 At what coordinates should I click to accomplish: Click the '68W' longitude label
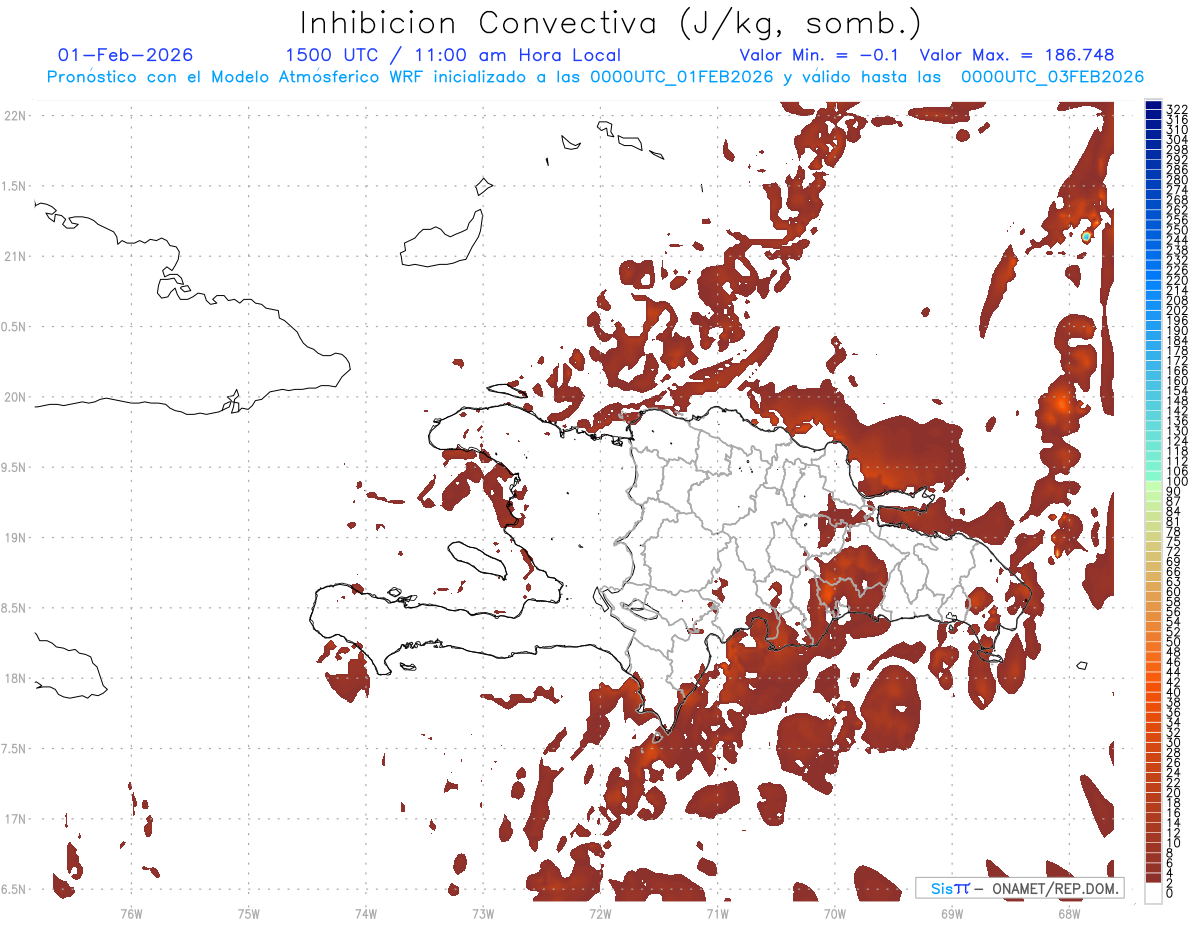point(1069,913)
